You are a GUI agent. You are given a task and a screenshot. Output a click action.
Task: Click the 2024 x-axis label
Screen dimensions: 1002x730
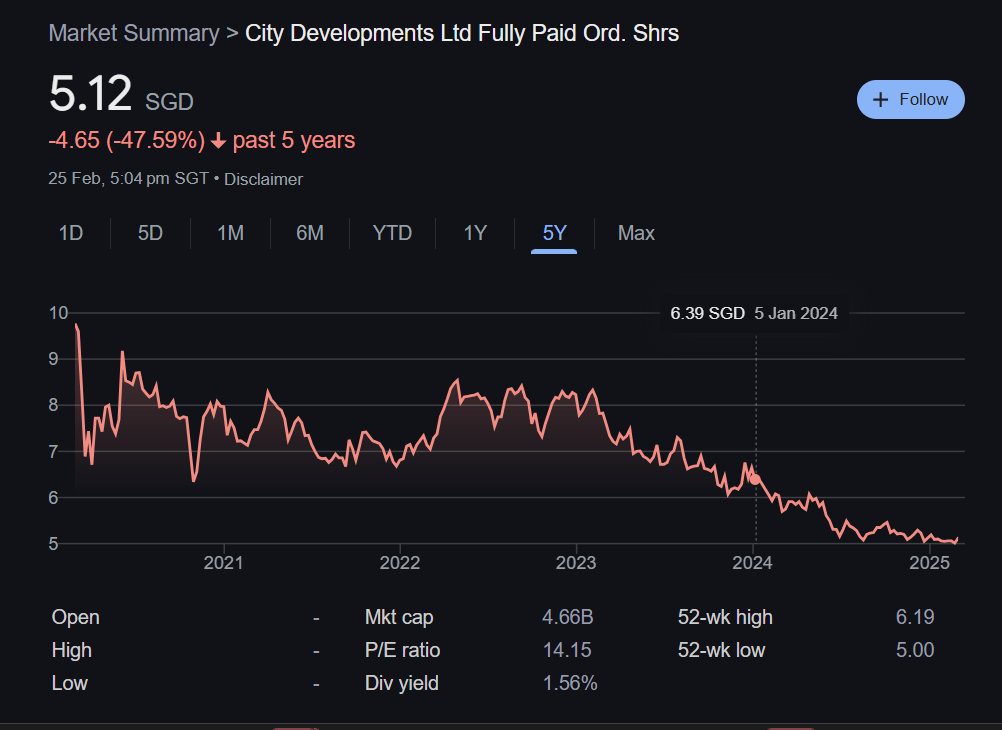pos(752,563)
